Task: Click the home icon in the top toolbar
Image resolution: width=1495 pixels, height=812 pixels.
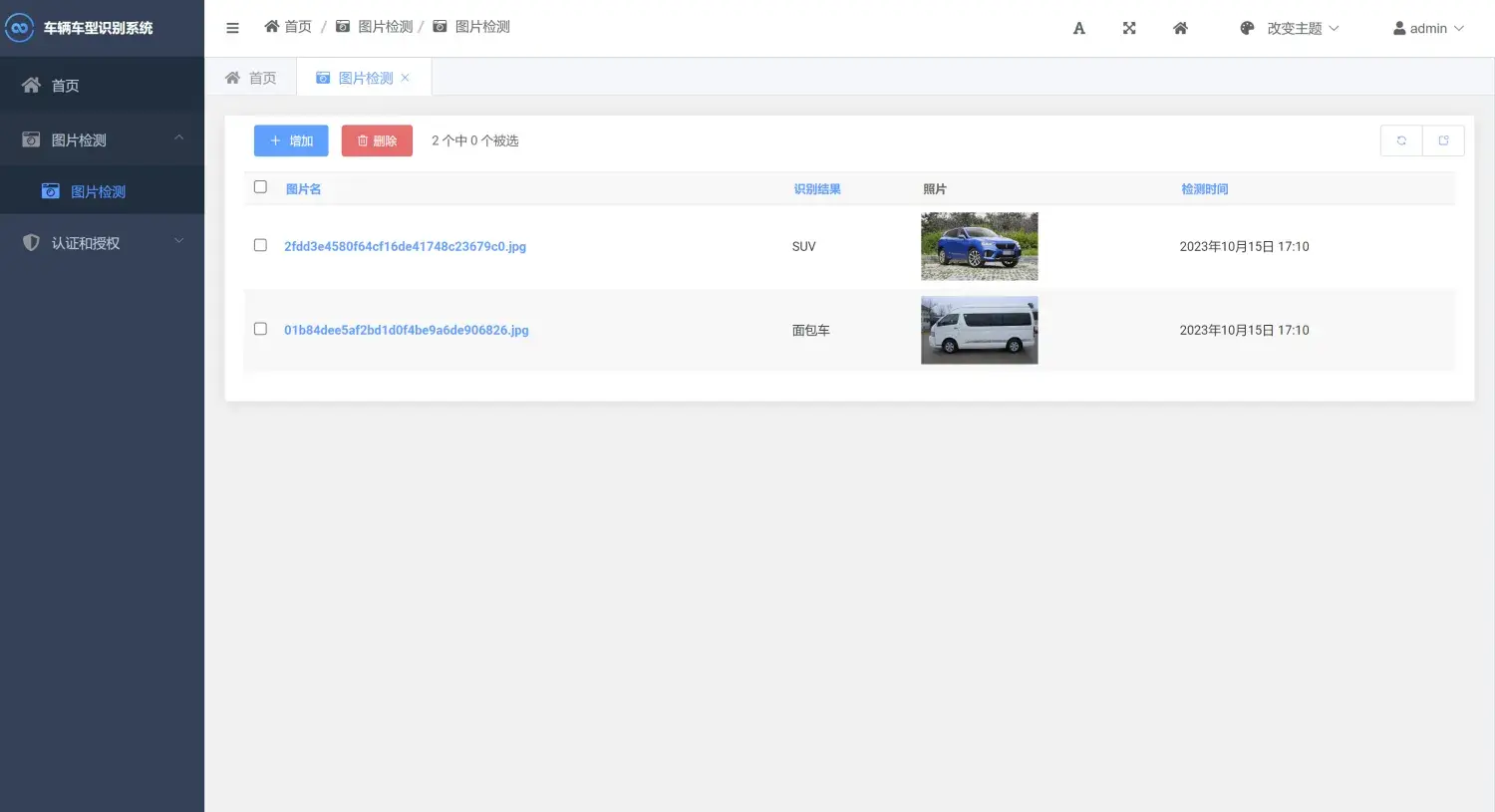Action: point(1180,28)
